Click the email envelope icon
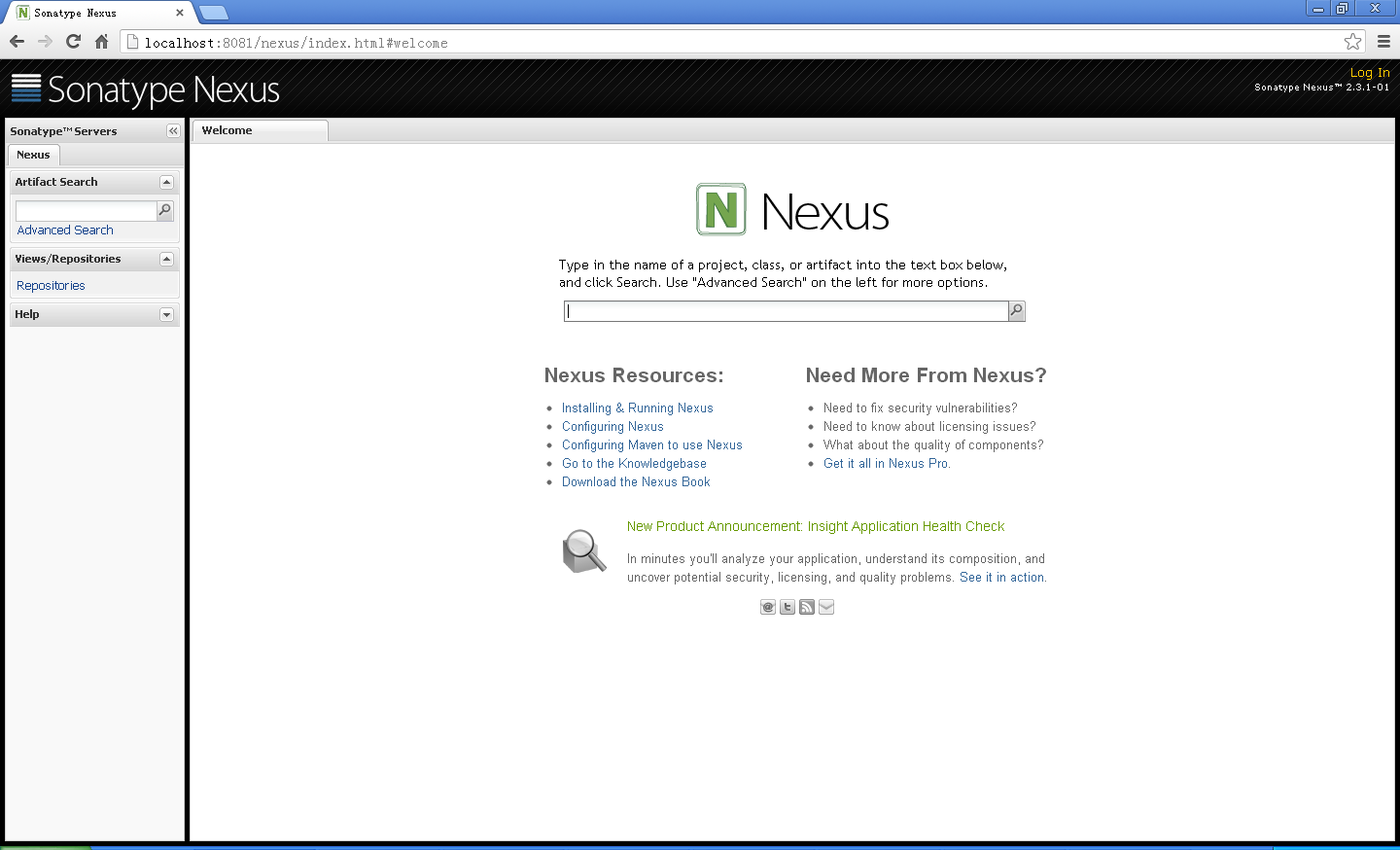Viewport: 1400px width, 850px height. pos(826,607)
